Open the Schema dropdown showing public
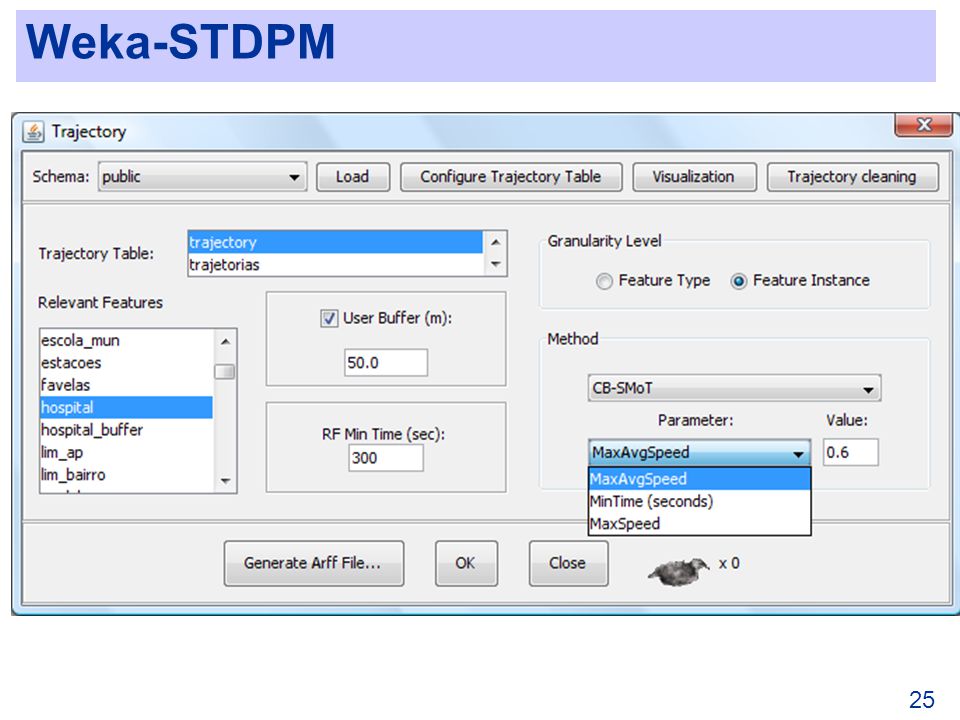This screenshot has height=720, width=960. 202,177
